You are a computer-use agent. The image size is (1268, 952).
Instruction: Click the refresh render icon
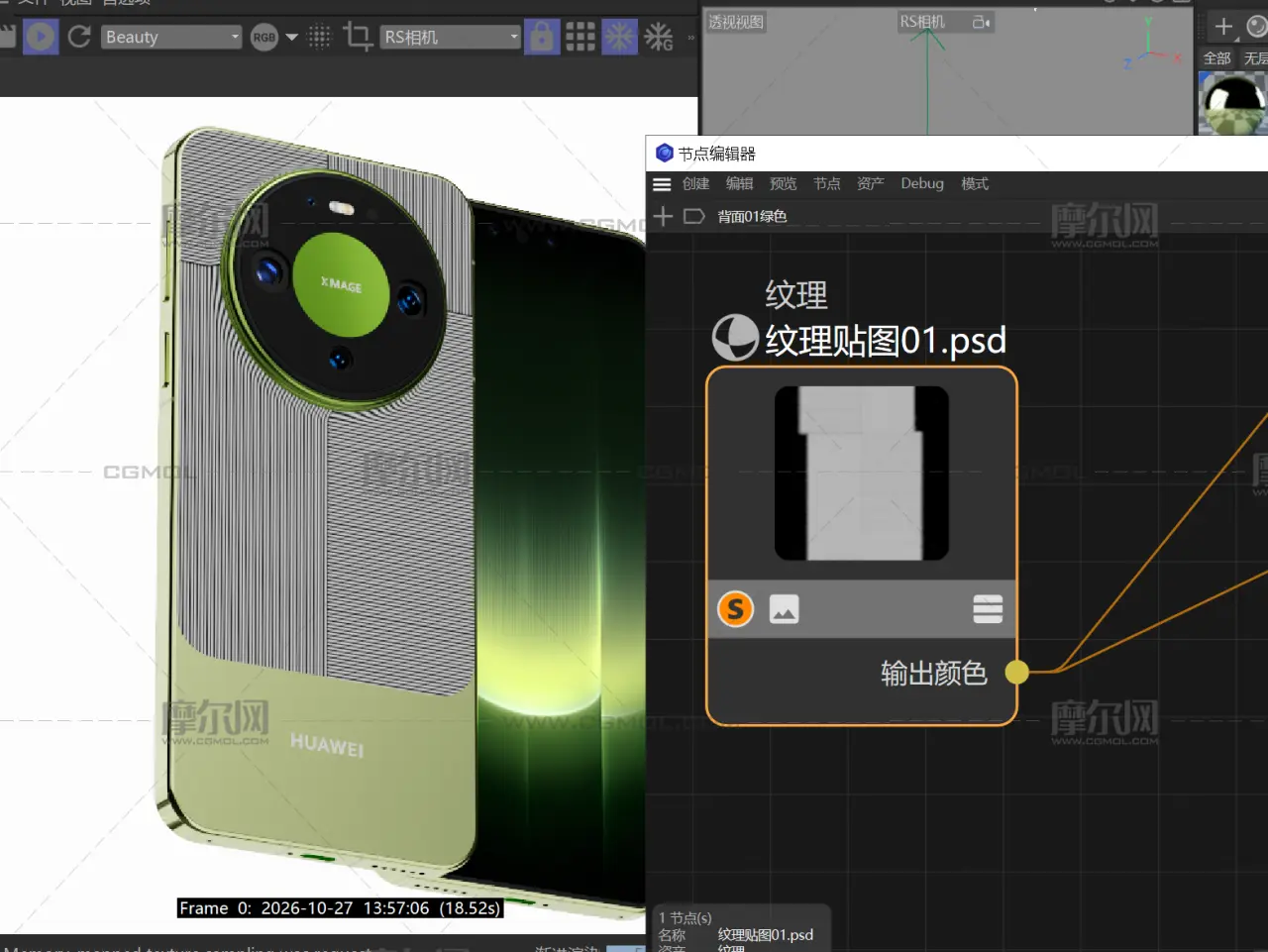(79, 37)
